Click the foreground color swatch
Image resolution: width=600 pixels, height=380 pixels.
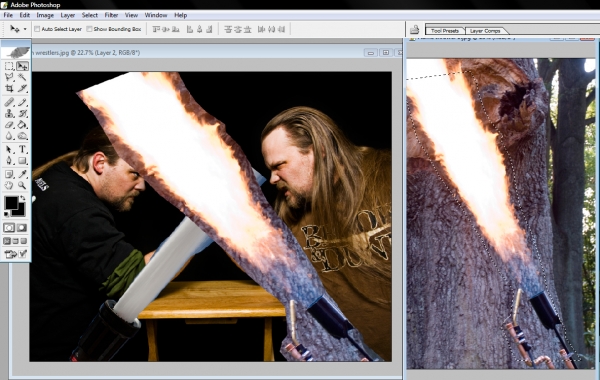[11, 202]
